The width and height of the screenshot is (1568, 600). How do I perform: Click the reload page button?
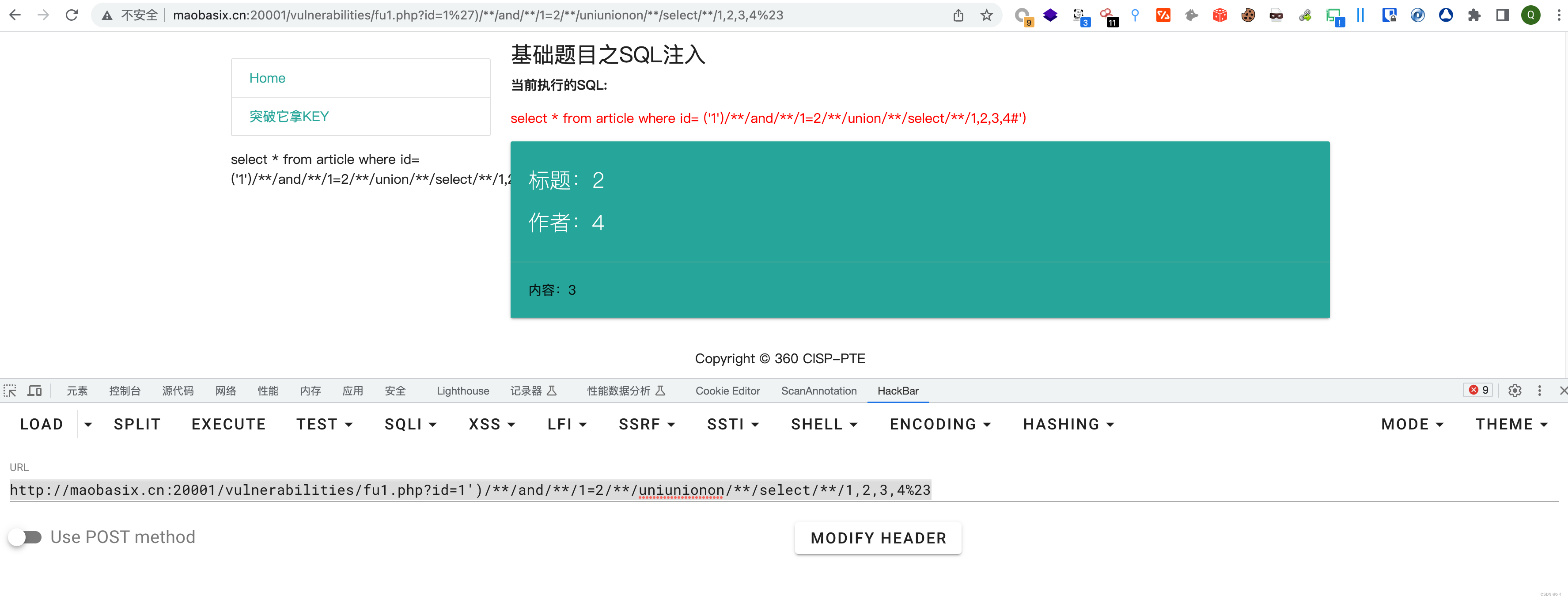(71, 15)
